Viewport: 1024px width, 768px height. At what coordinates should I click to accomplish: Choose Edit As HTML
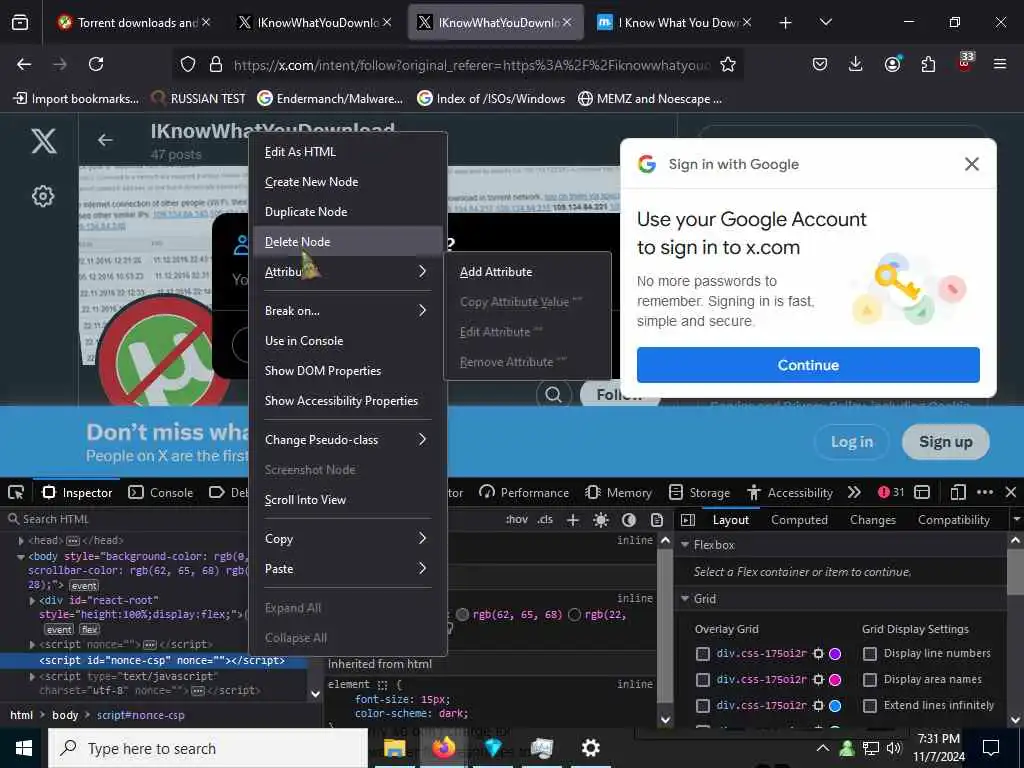[x=347, y=152]
